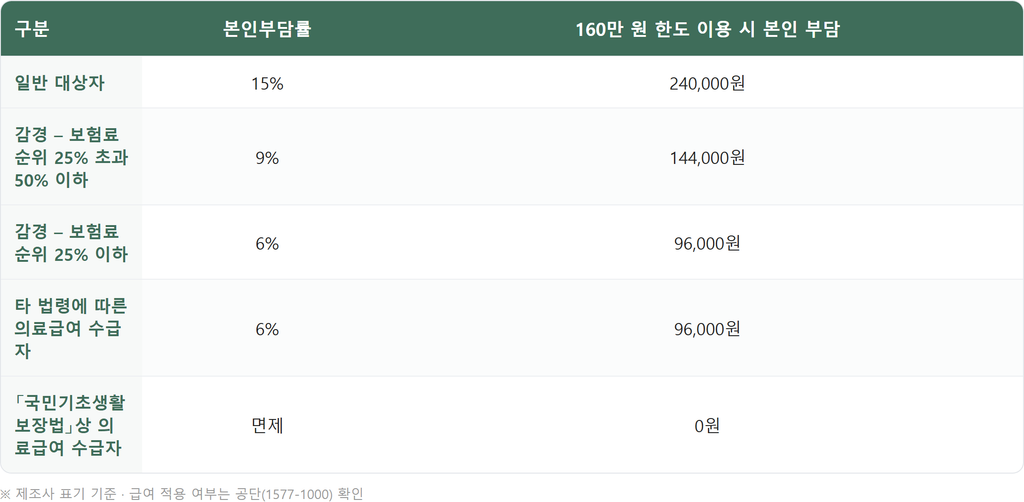Viewport: 1024px width, 502px height.
Task: Select 감경 보험료 순위 25% 이하 label
Action: click(x=71, y=243)
